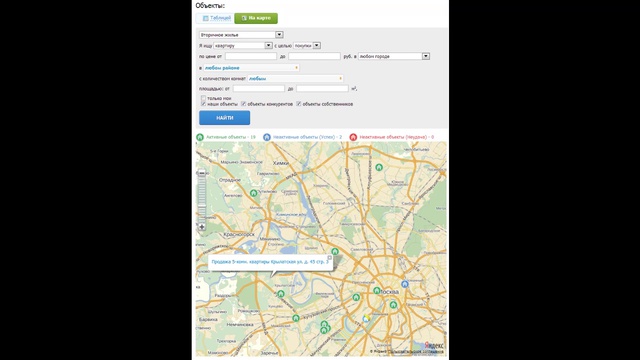The width and height of the screenshot is (640, 360).
Task: Click the green marker southeast of the Москва label
Action: 393,304
